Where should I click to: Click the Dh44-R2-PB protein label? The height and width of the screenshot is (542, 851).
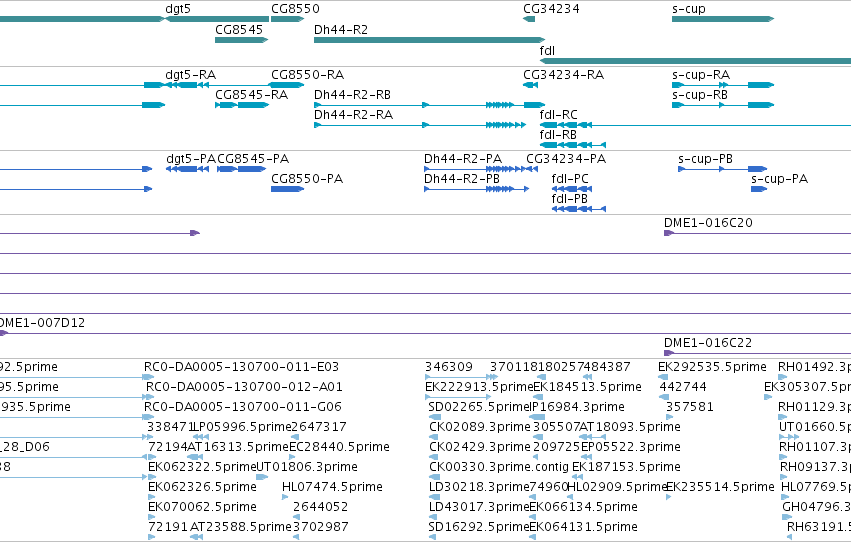(x=462, y=179)
